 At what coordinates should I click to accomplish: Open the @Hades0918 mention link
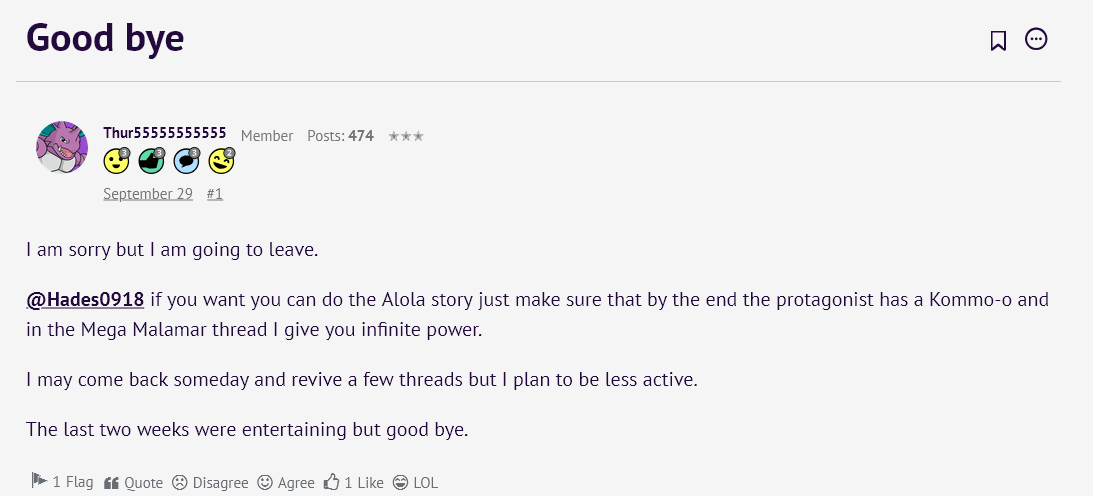click(x=85, y=300)
